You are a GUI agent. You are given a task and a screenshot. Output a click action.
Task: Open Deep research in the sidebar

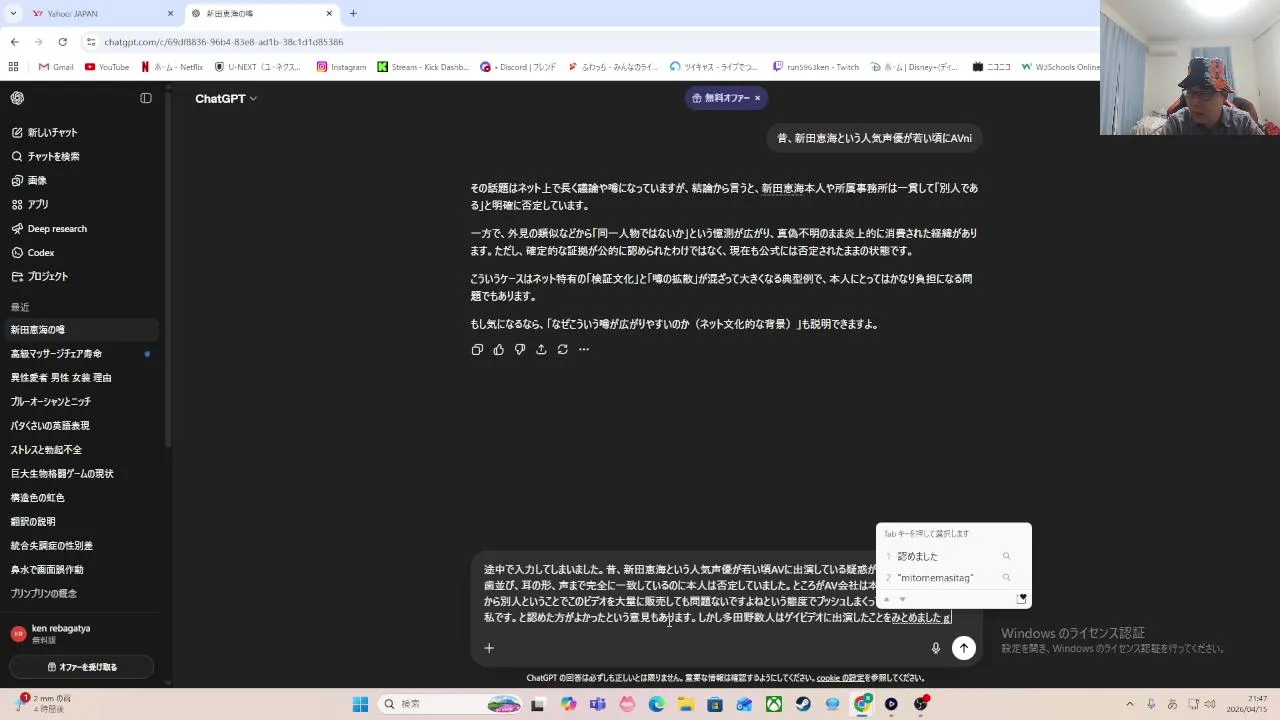80,228
